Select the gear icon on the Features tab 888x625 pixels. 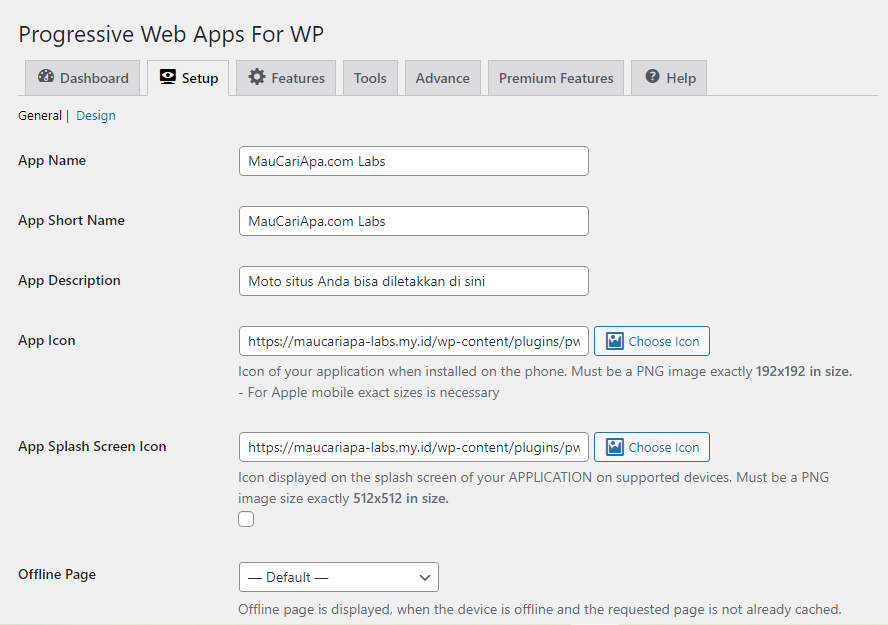pos(258,77)
